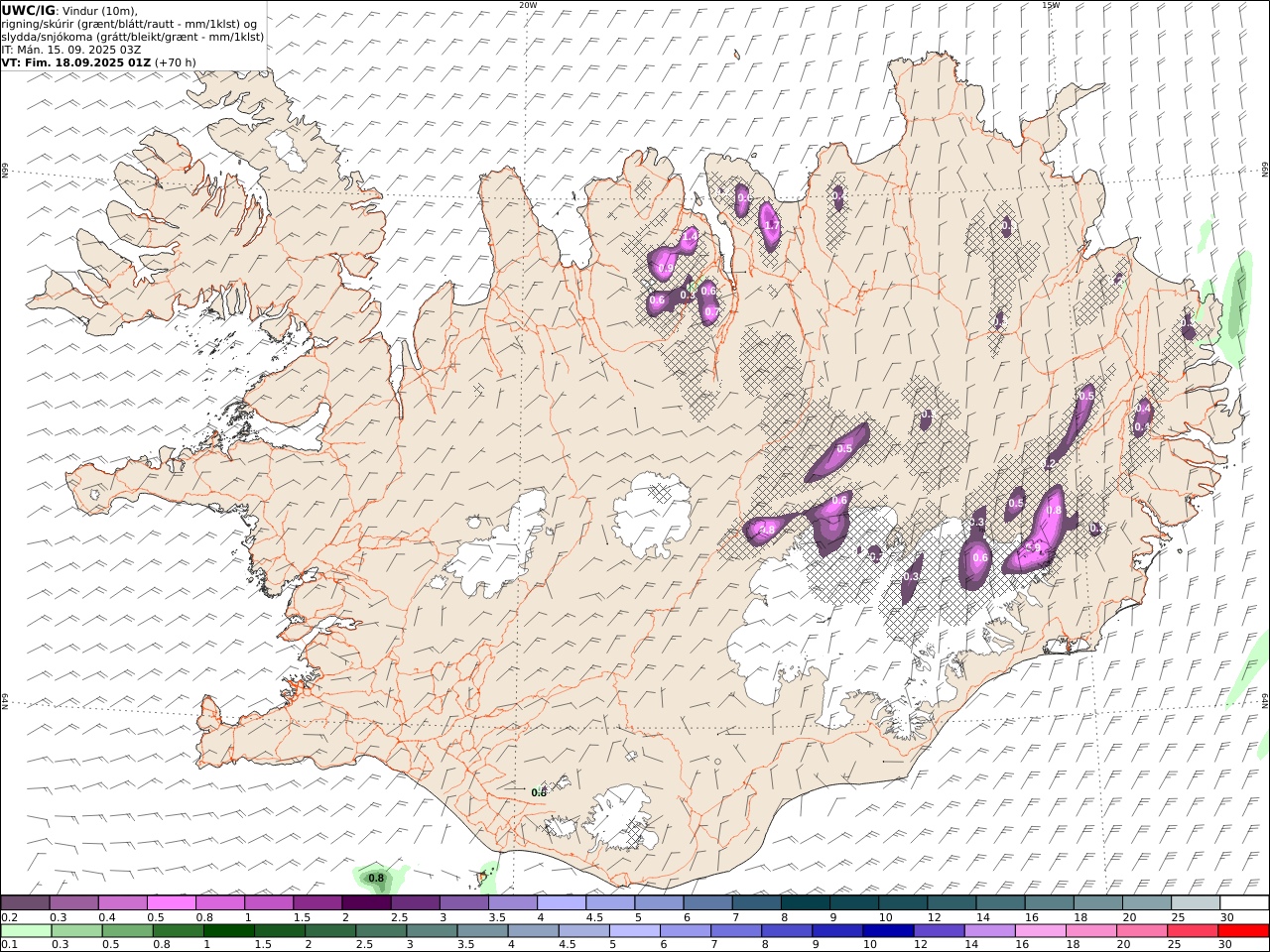This screenshot has width=1270, height=952.
Task: Click the "Vindur (10m)," header text
Action: 99,10
